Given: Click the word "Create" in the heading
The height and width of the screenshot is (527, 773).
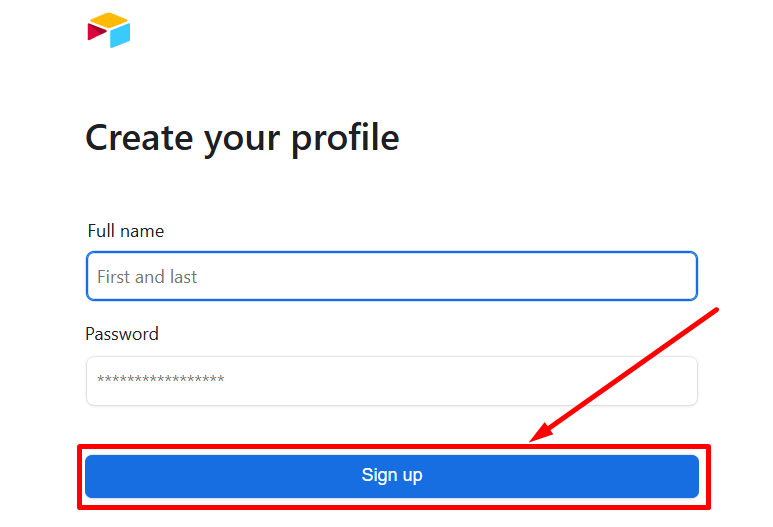Looking at the screenshot, I should [x=139, y=138].
